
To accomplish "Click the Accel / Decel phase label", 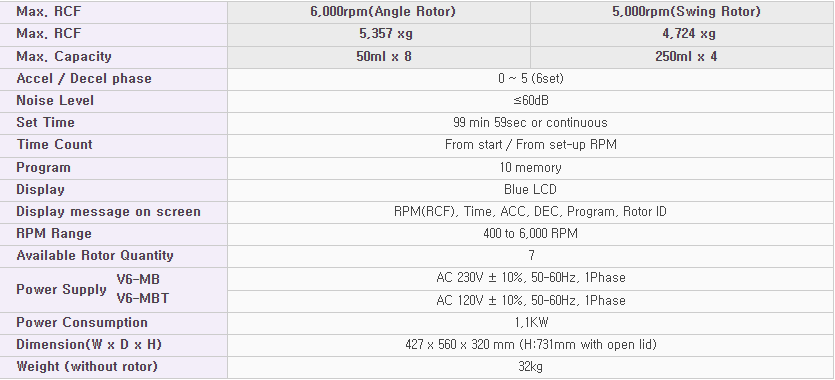I will (84, 79).
